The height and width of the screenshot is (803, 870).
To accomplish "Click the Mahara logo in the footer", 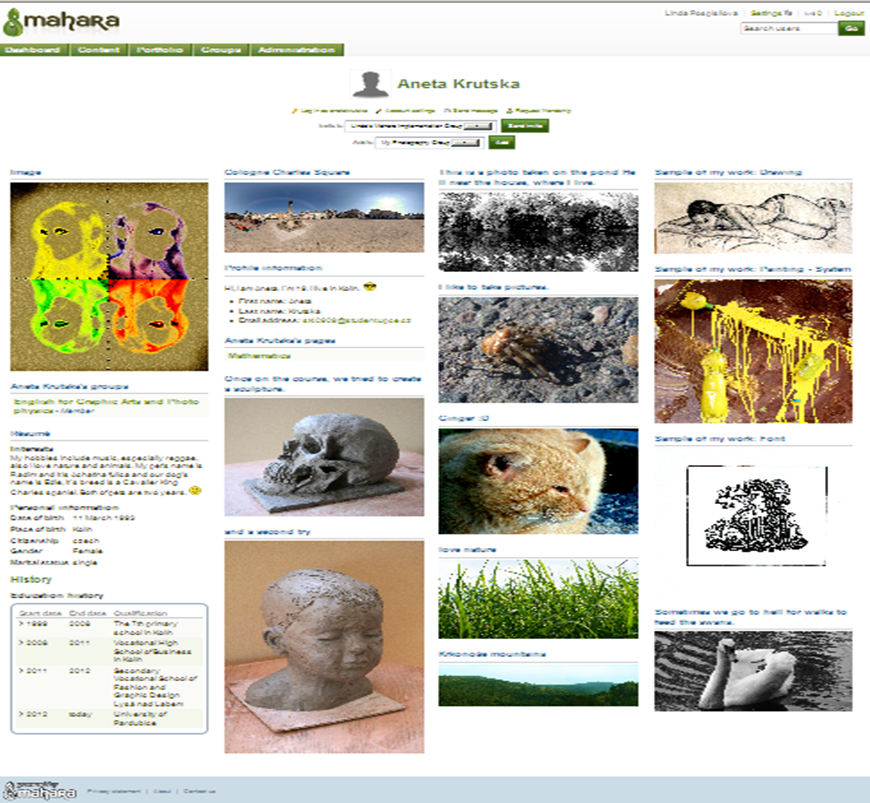I will click(x=40, y=789).
